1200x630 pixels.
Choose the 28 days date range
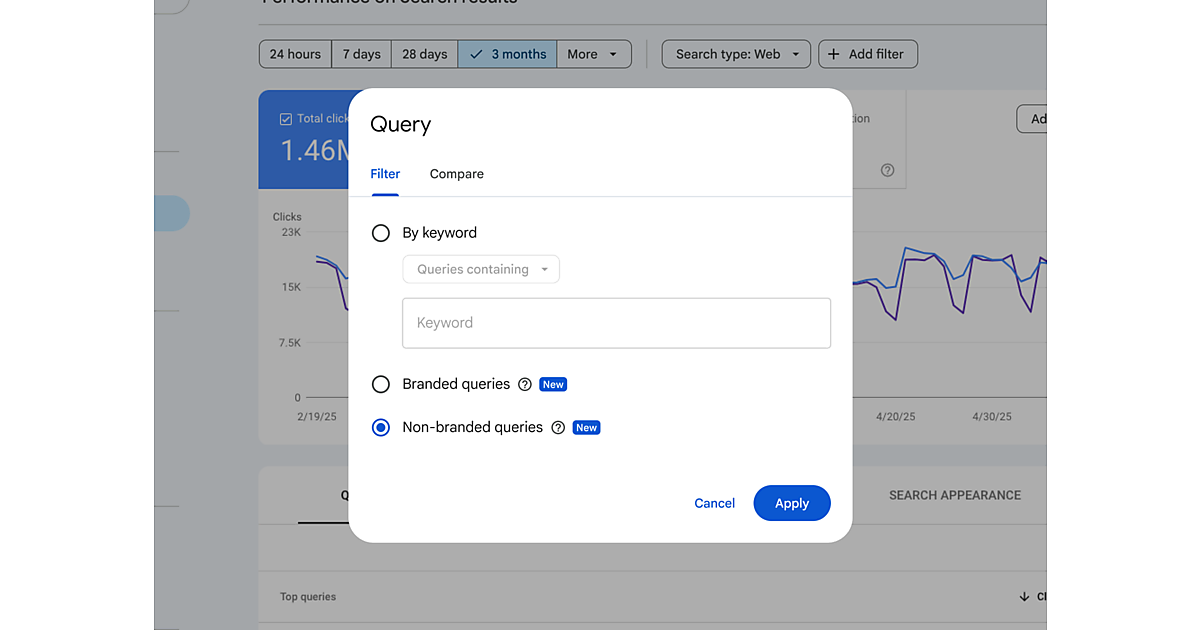click(424, 54)
